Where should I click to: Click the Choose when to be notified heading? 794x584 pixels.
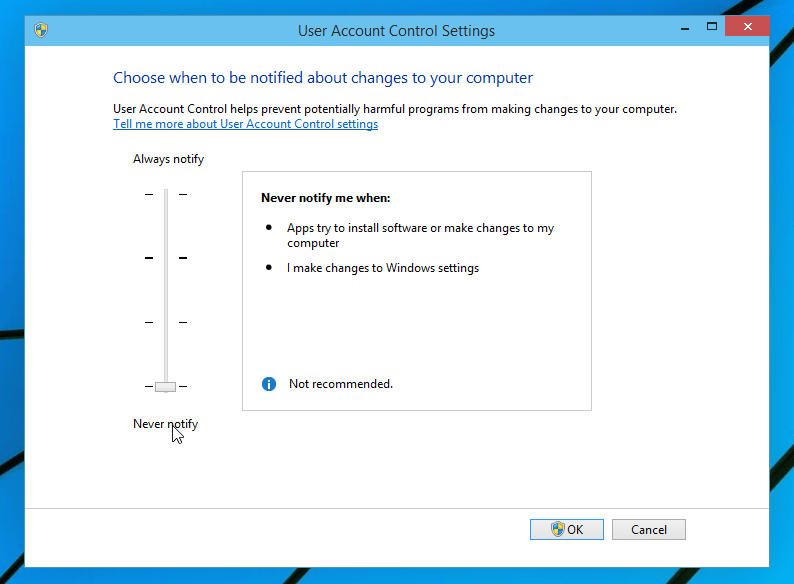323,78
